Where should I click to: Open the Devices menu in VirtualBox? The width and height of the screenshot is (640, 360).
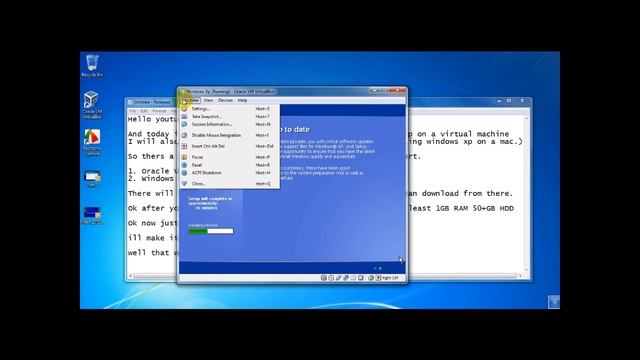(x=225, y=100)
